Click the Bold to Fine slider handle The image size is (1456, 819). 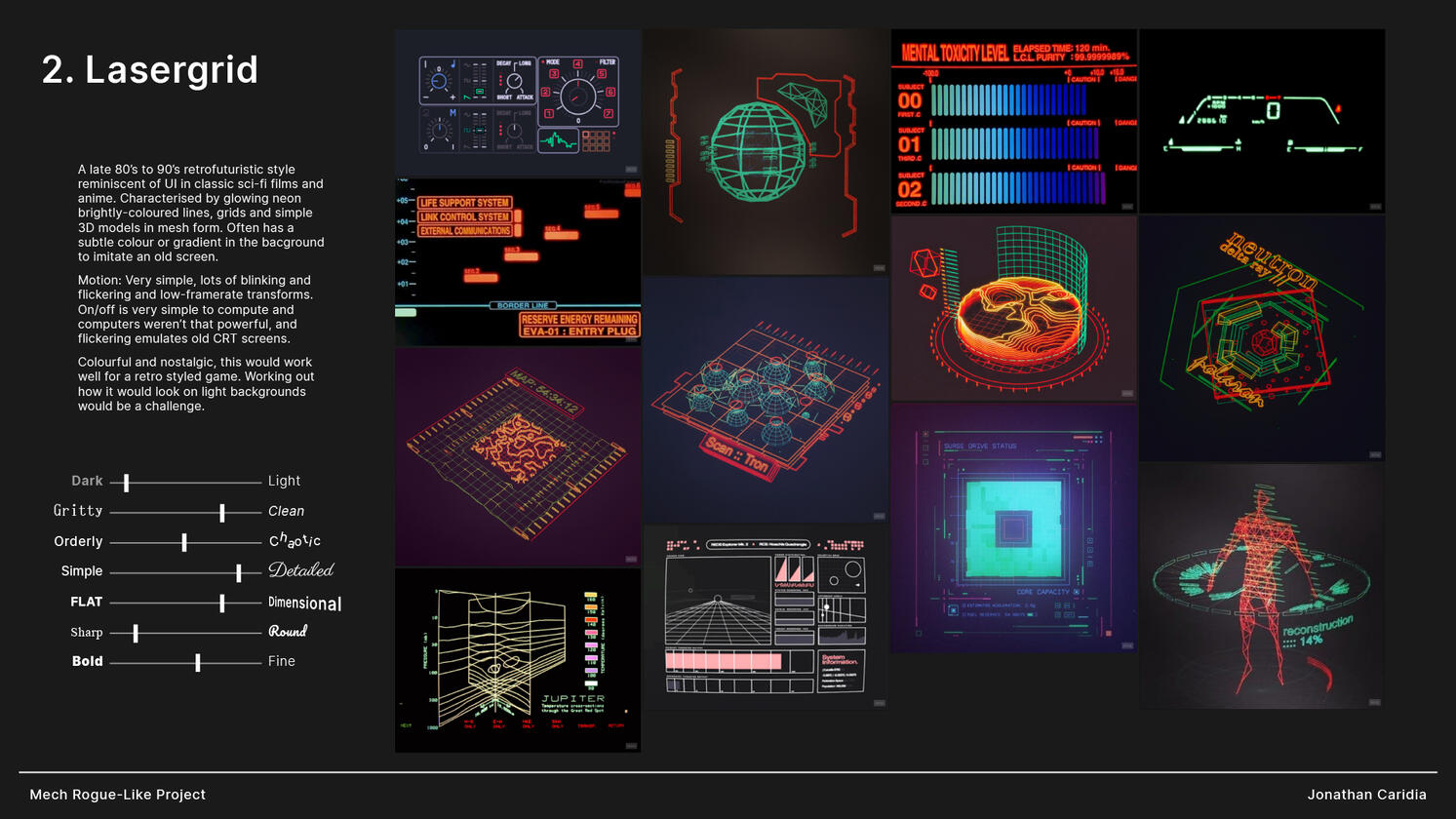(x=198, y=662)
